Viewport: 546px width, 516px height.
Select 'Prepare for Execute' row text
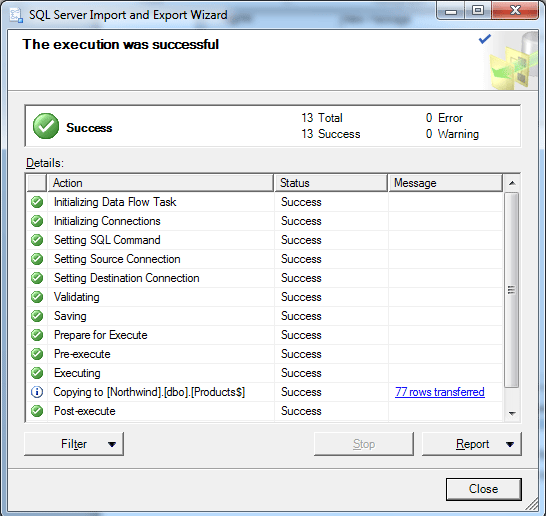(x=101, y=335)
